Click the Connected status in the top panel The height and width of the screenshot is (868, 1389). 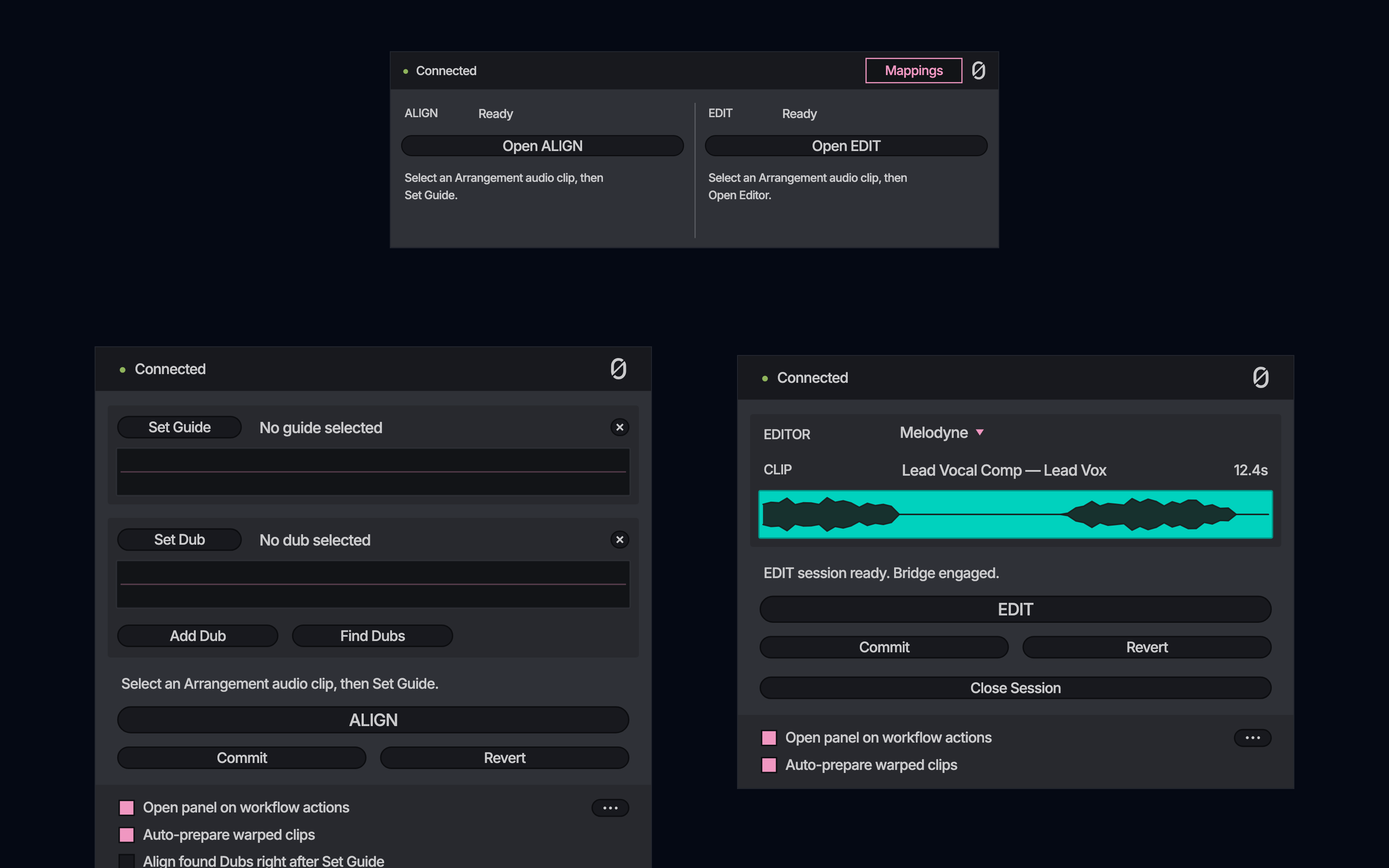[x=446, y=71]
